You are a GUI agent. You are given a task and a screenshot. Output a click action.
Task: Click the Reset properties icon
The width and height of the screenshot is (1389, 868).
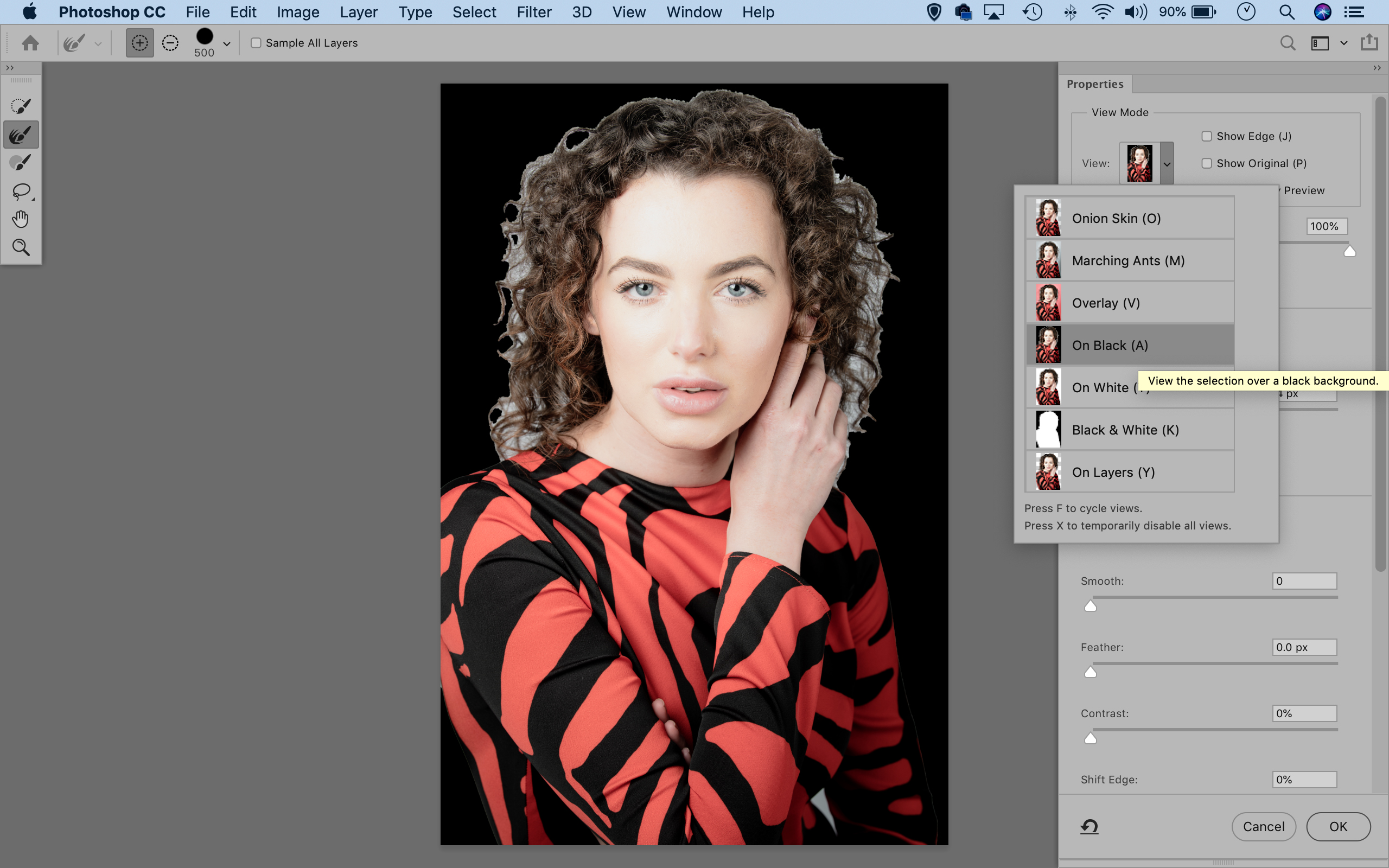(x=1090, y=825)
